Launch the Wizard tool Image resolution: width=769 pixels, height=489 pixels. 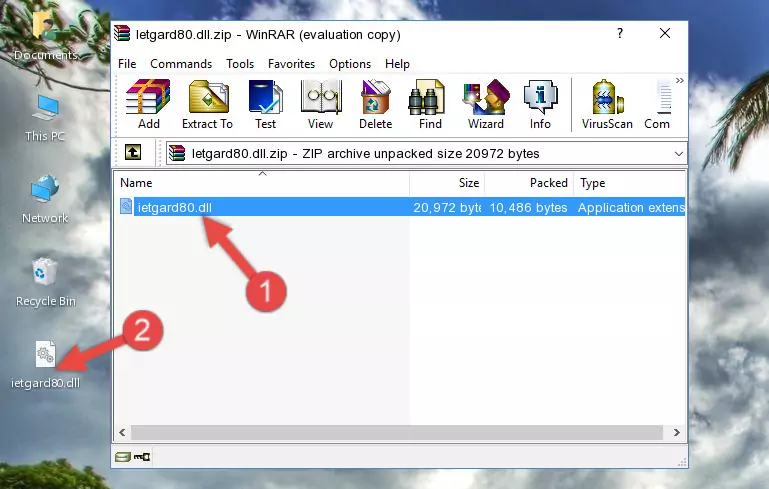click(x=486, y=104)
